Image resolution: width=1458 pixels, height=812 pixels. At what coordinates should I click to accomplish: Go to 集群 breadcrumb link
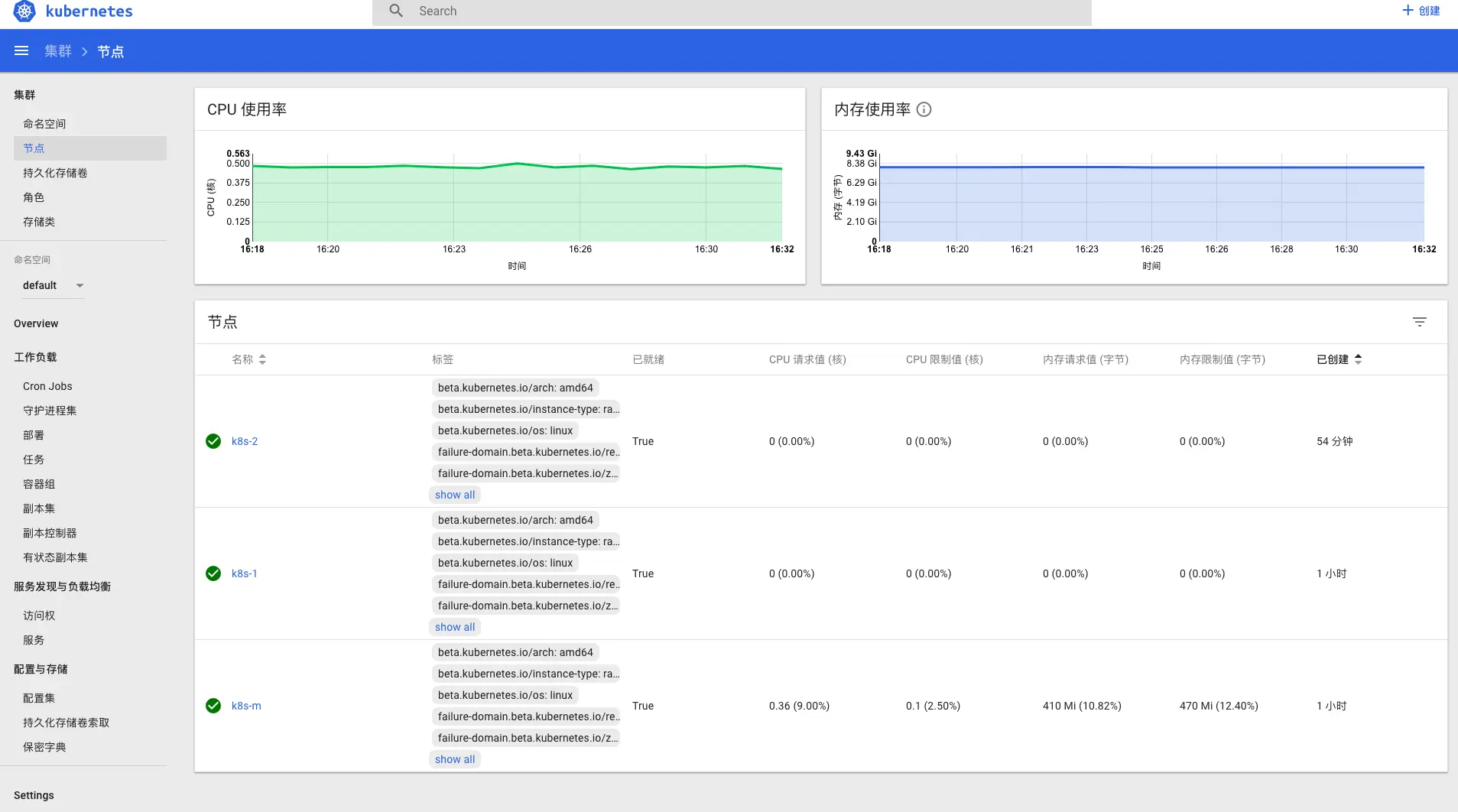pos(58,51)
